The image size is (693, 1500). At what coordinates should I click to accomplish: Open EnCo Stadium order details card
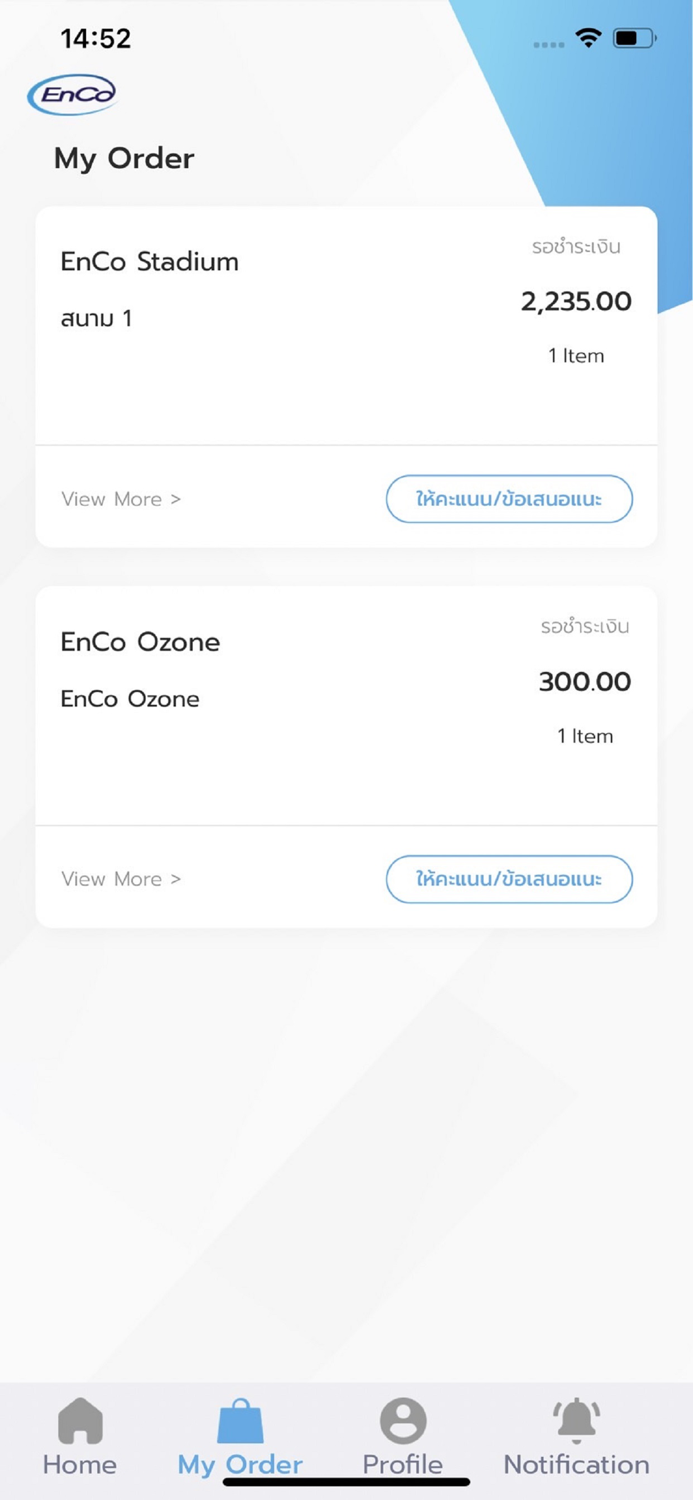[346, 320]
